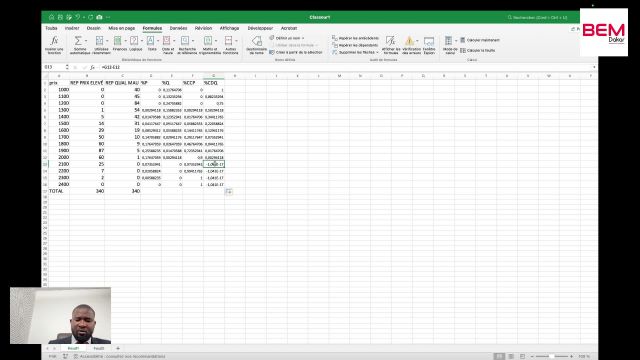Switch to the normal view in the status bar
Screen dimensions: 640x360
(x=499, y=356)
